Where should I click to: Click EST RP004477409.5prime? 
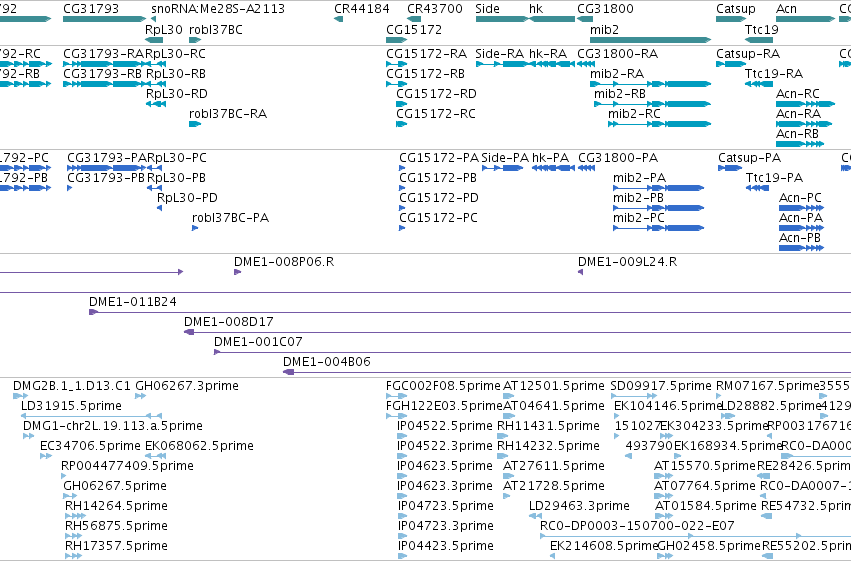(127, 467)
